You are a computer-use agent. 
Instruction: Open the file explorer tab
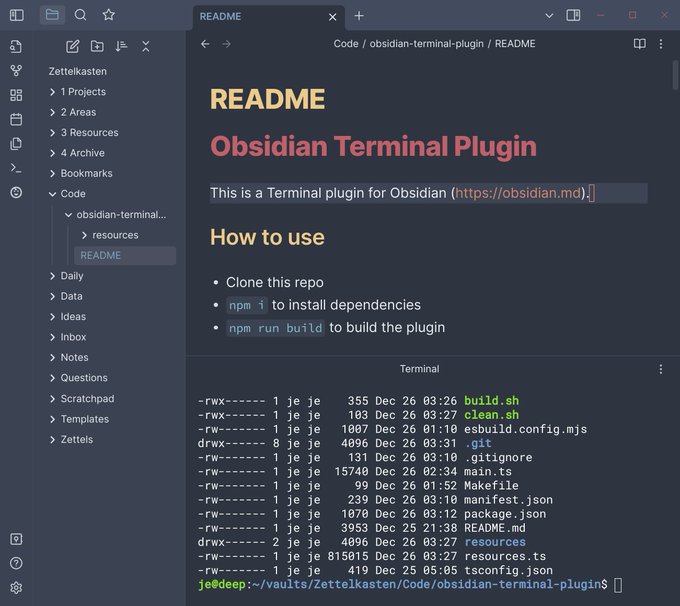click(52, 15)
